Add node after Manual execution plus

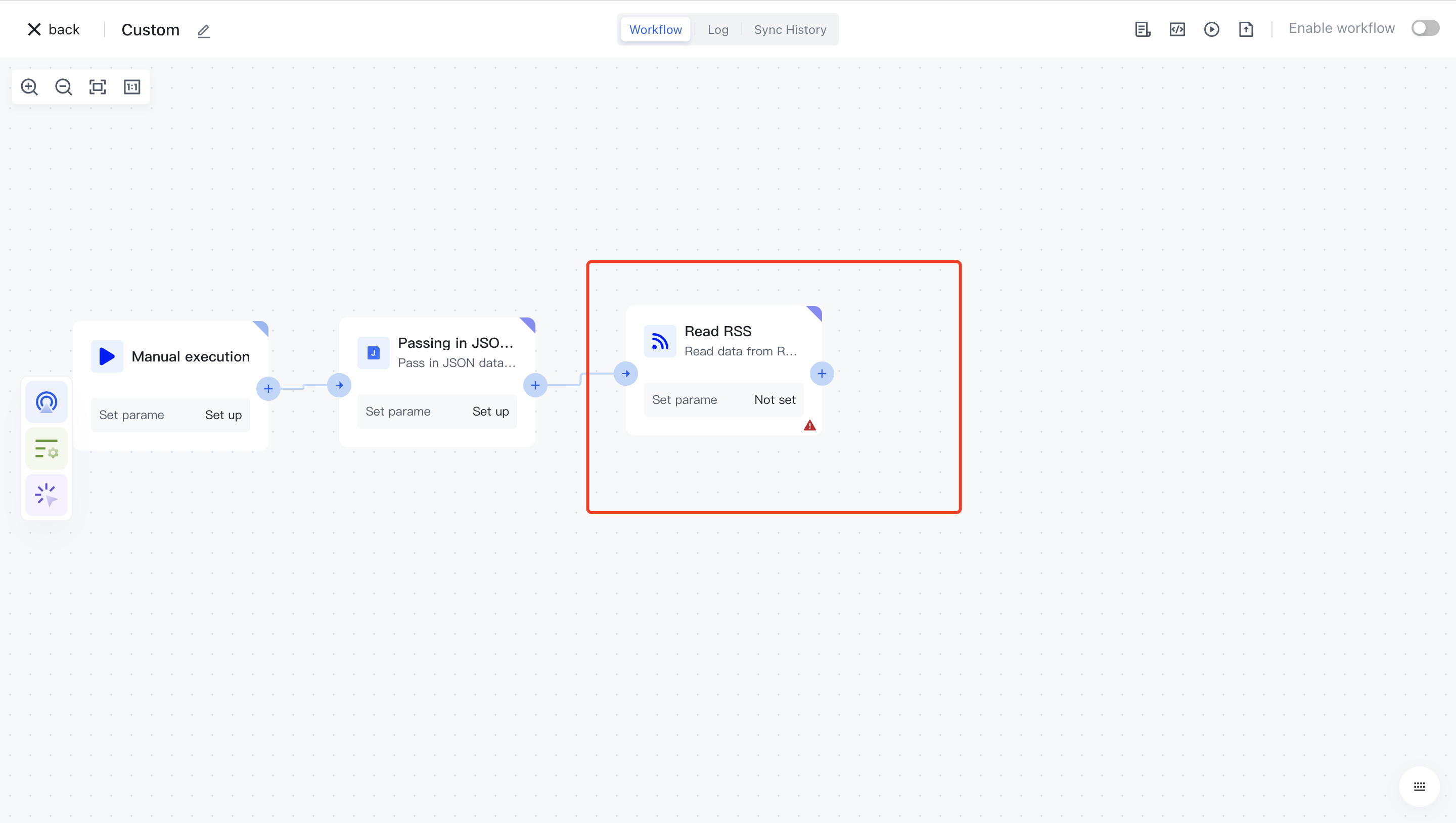click(x=268, y=389)
